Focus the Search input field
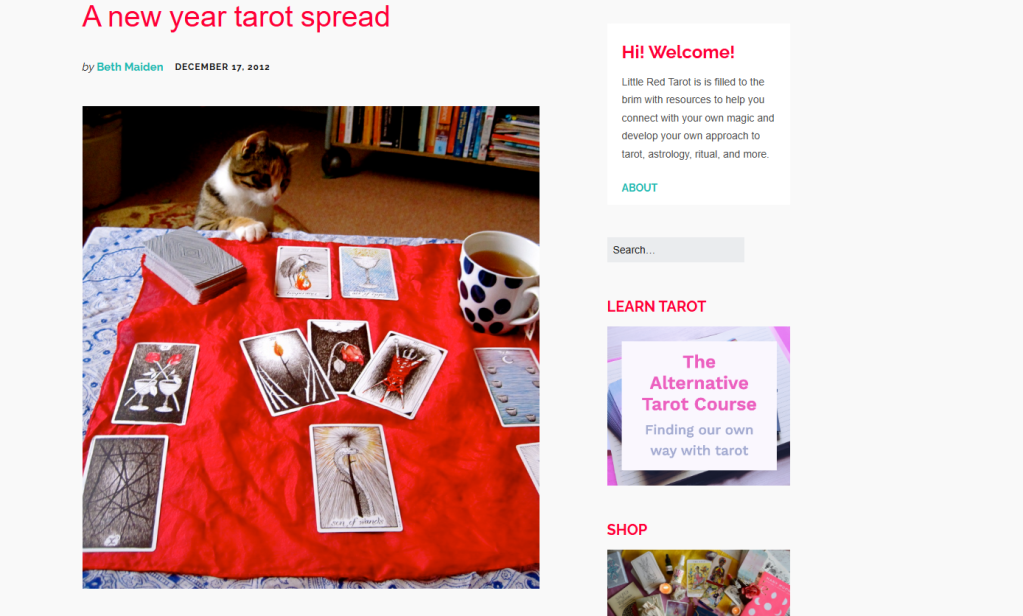This screenshot has height=616, width=1023. tap(675, 250)
